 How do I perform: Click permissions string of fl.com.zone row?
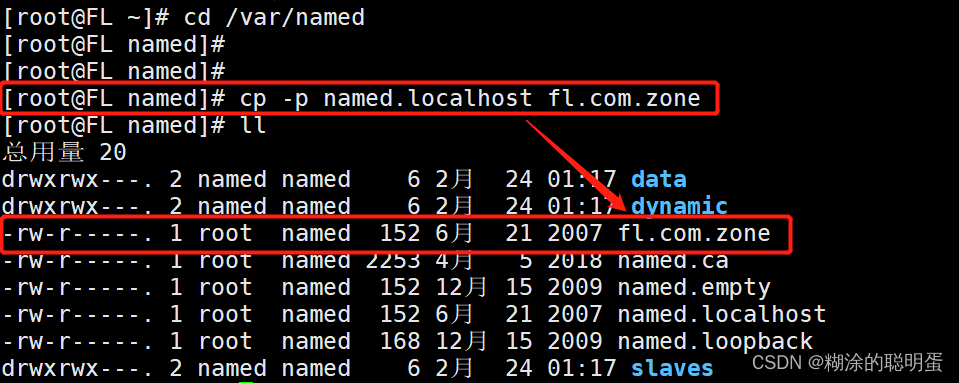77,234
